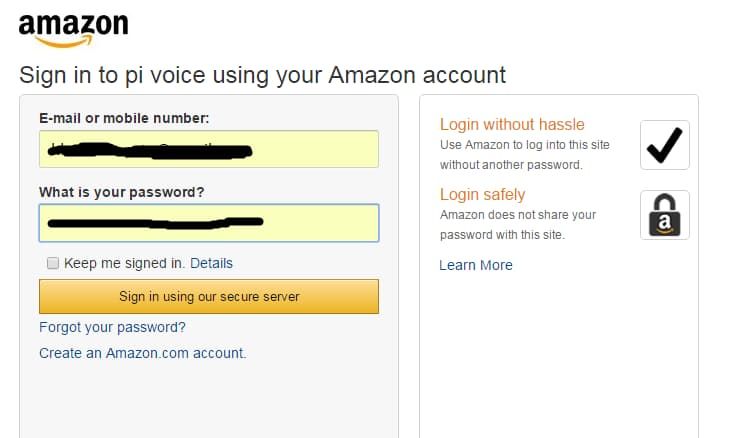Click the E-mail or mobile number label
The height and width of the screenshot is (438, 737).
pyautogui.click(x=124, y=118)
